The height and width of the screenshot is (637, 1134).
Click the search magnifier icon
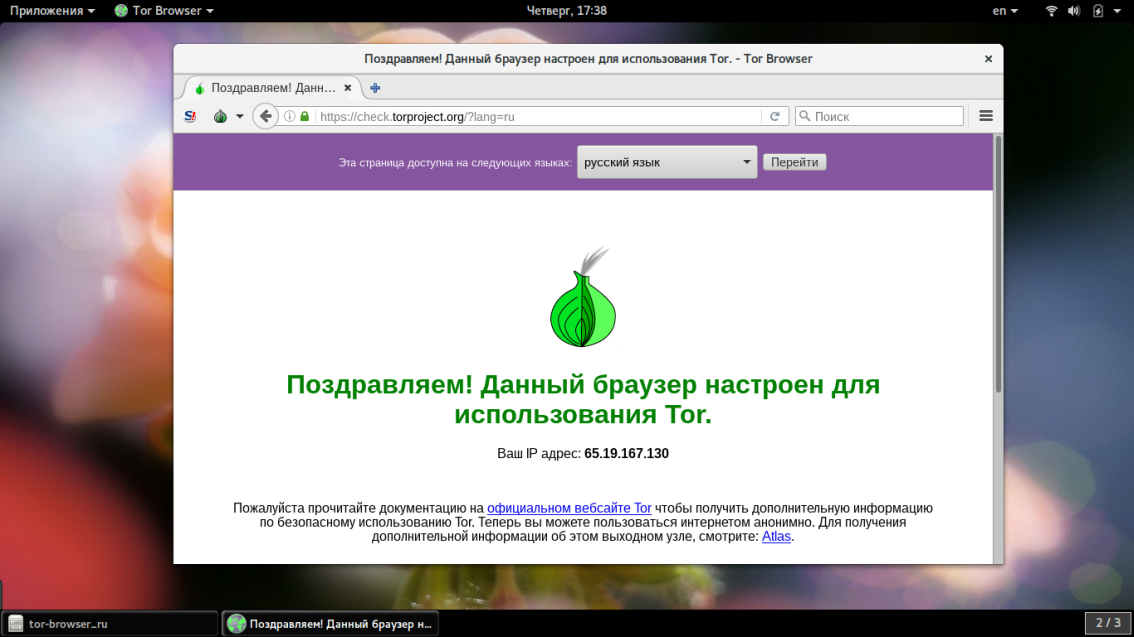(x=805, y=116)
